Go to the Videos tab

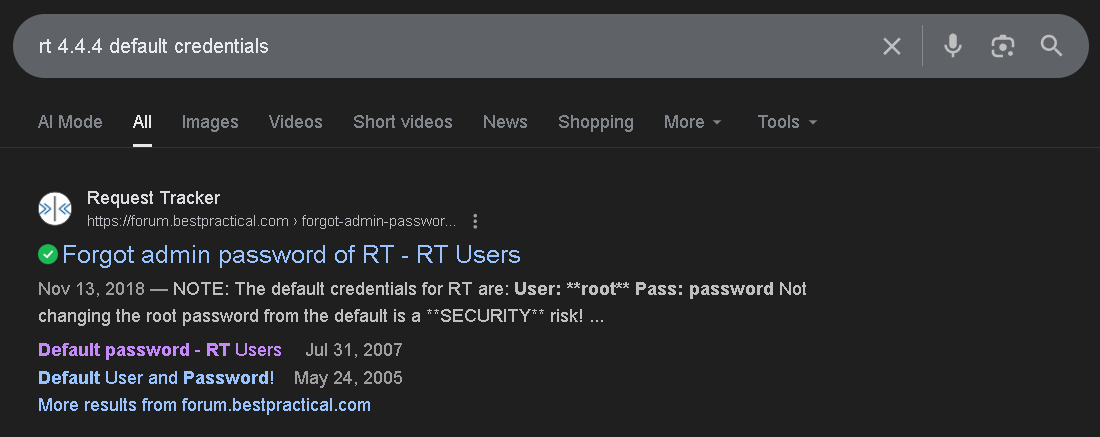pos(295,122)
